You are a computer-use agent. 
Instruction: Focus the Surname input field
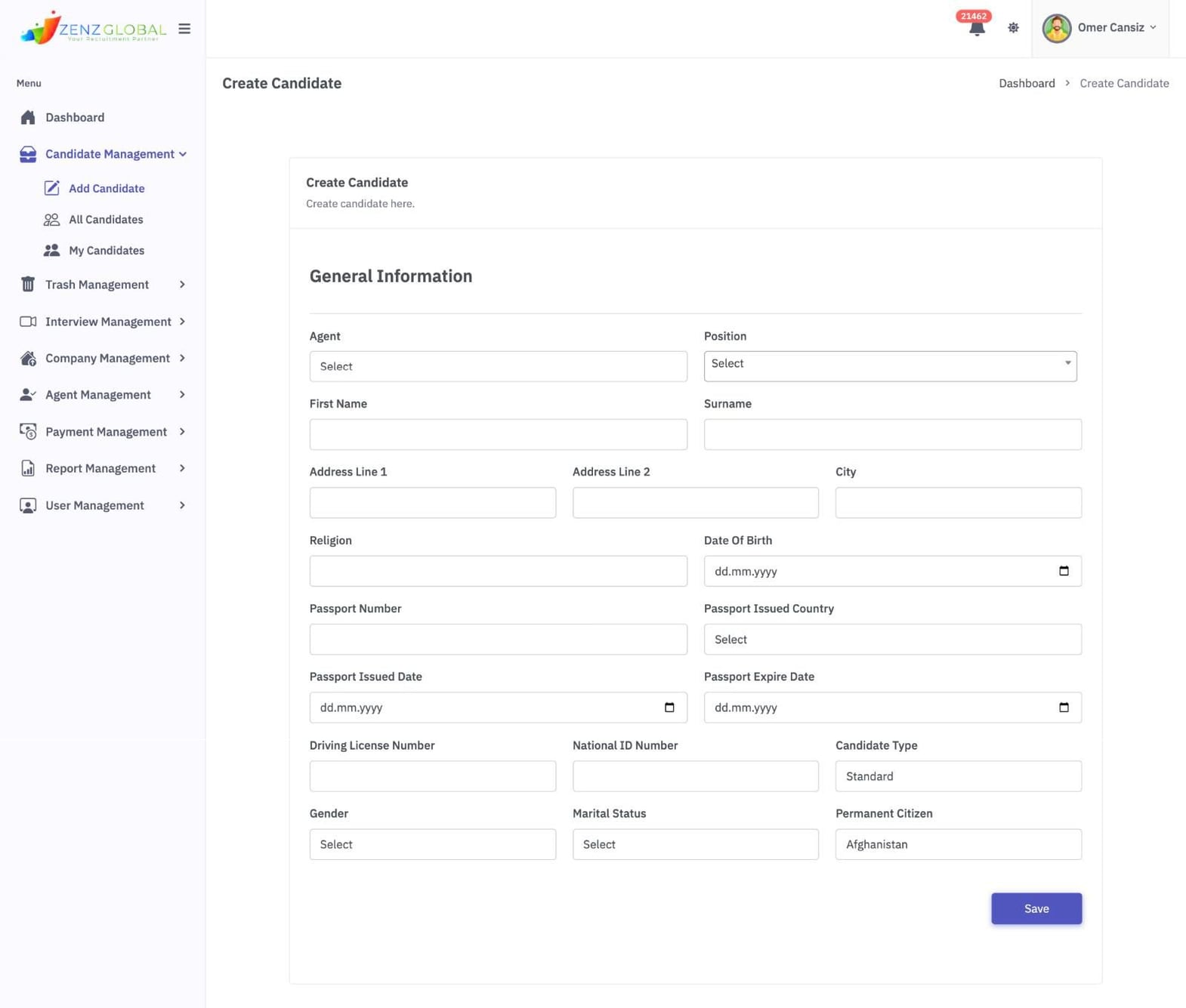point(893,434)
